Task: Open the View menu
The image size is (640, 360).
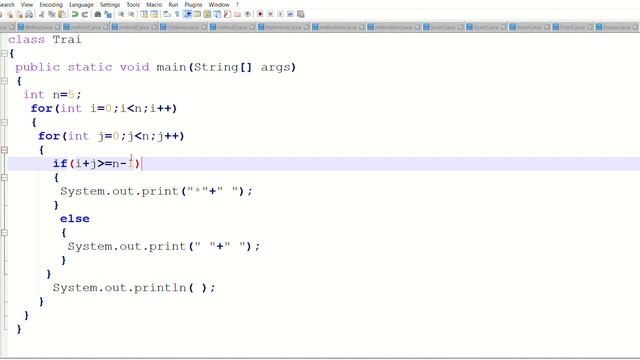Action: 27,4
